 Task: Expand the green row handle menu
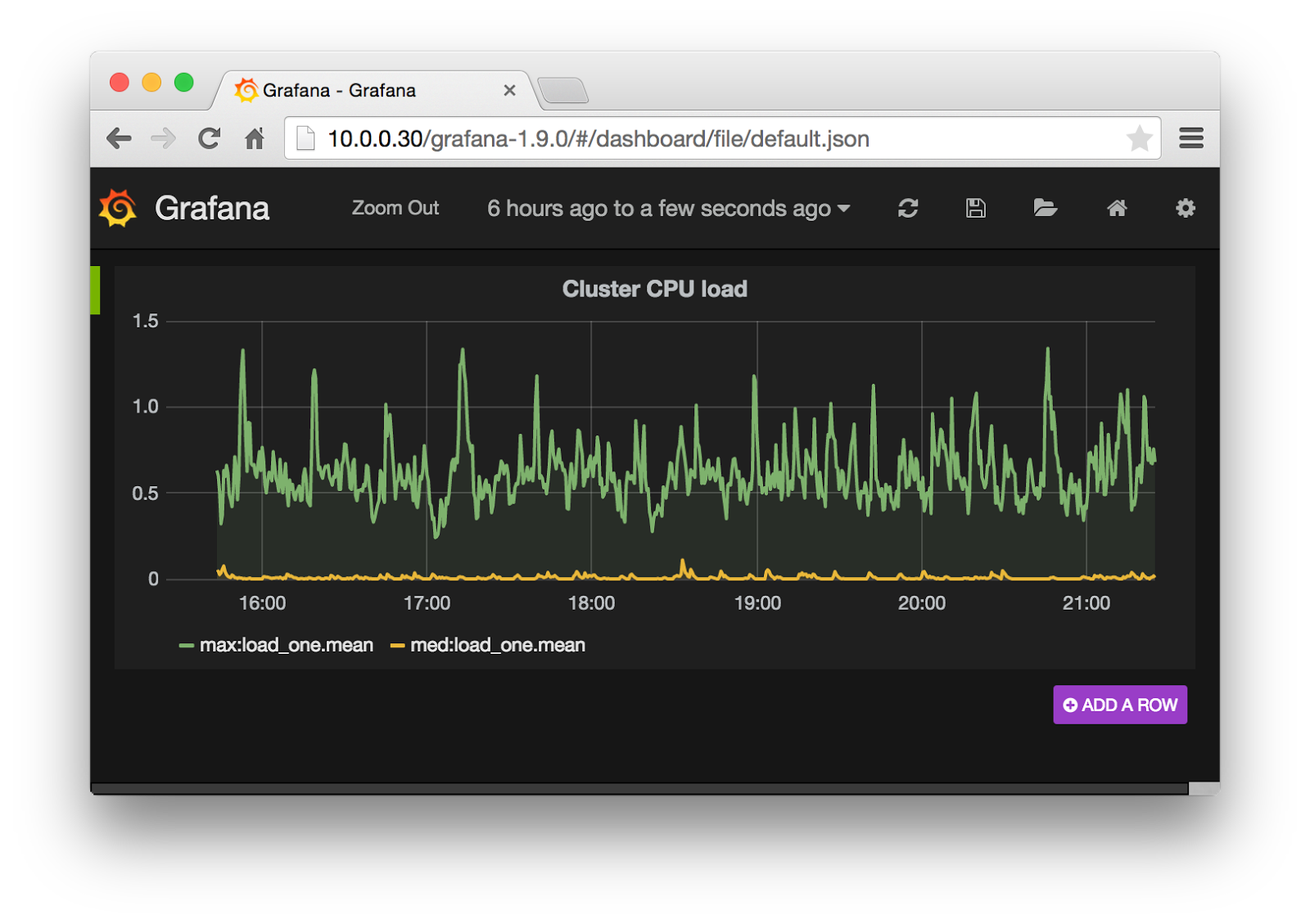pos(95,290)
